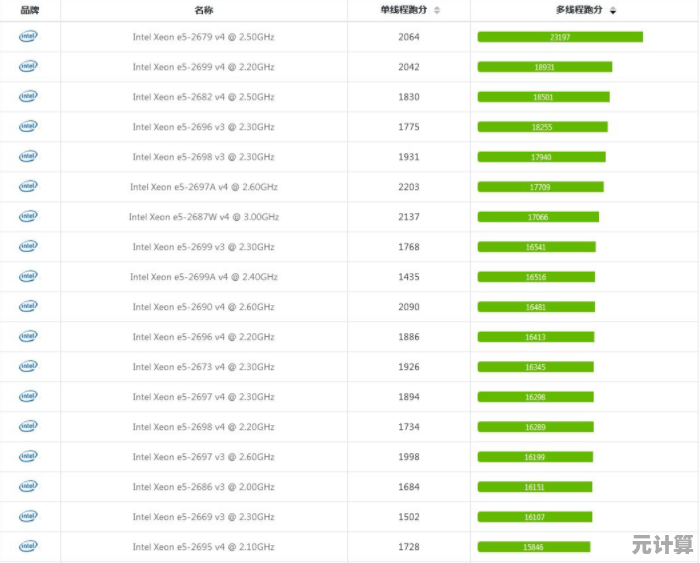Click the Intel icon next to e5-2697A v4
This screenshot has width=700, height=563.
[28, 187]
